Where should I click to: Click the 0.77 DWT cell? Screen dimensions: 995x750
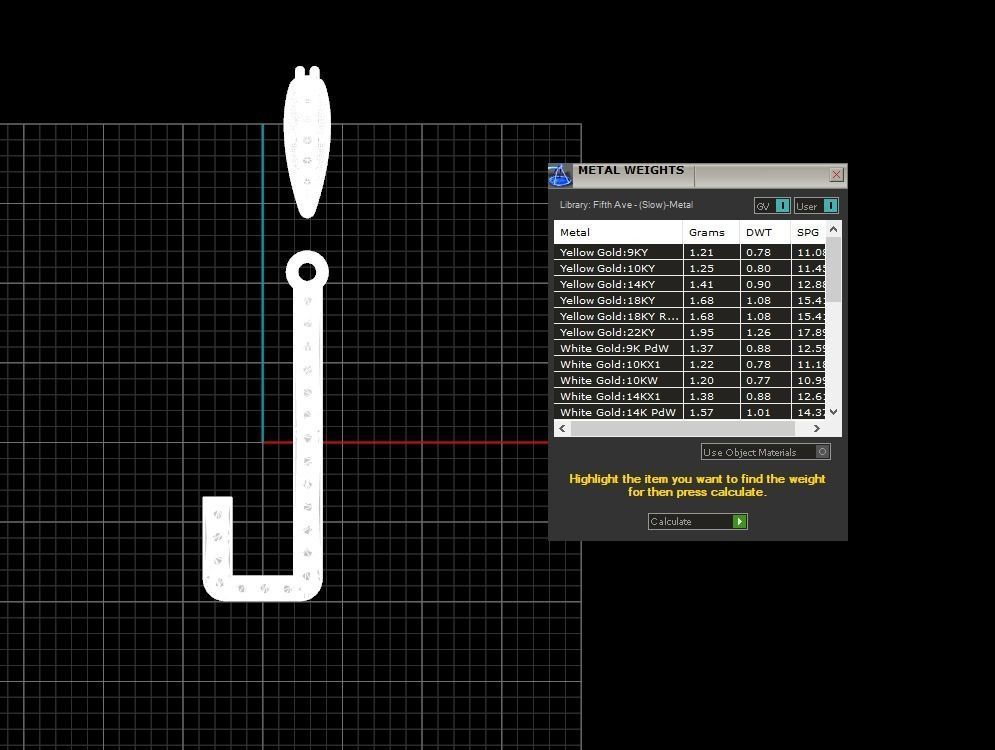pyautogui.click(x=765, y=380)
